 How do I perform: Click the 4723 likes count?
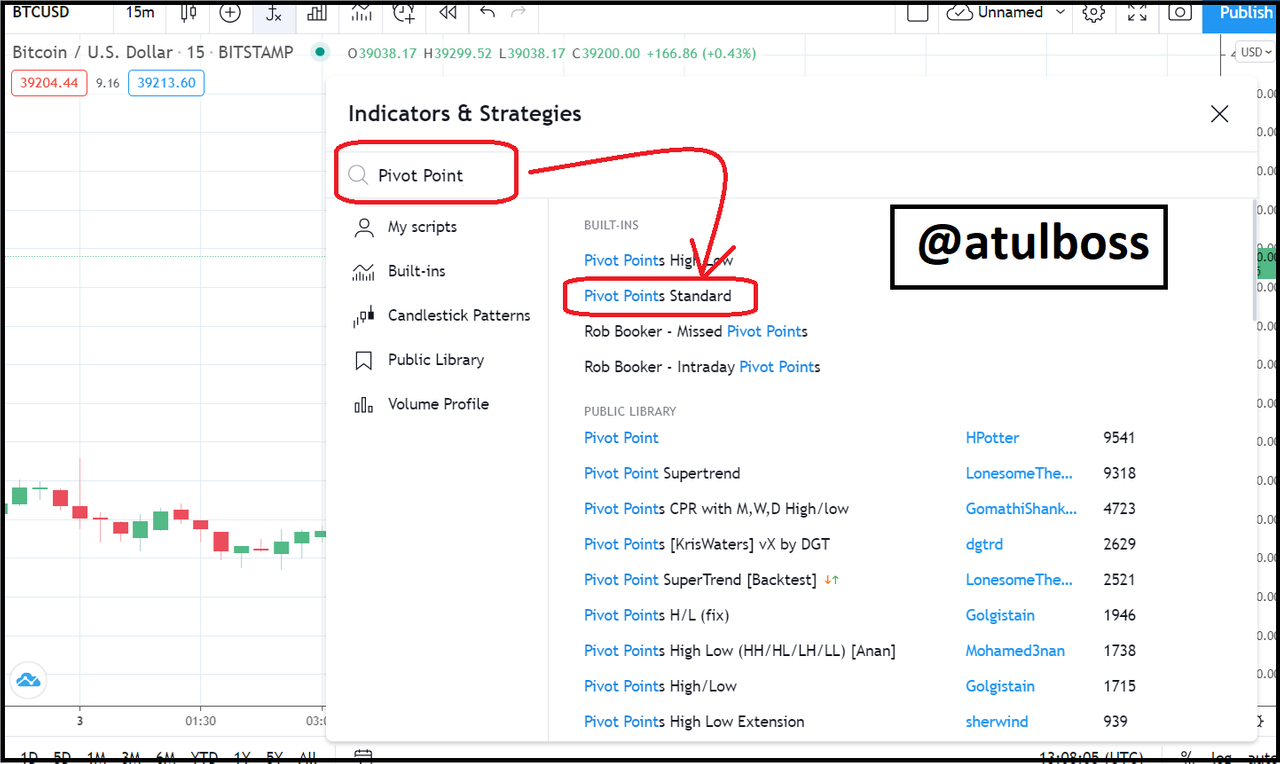1119,509
